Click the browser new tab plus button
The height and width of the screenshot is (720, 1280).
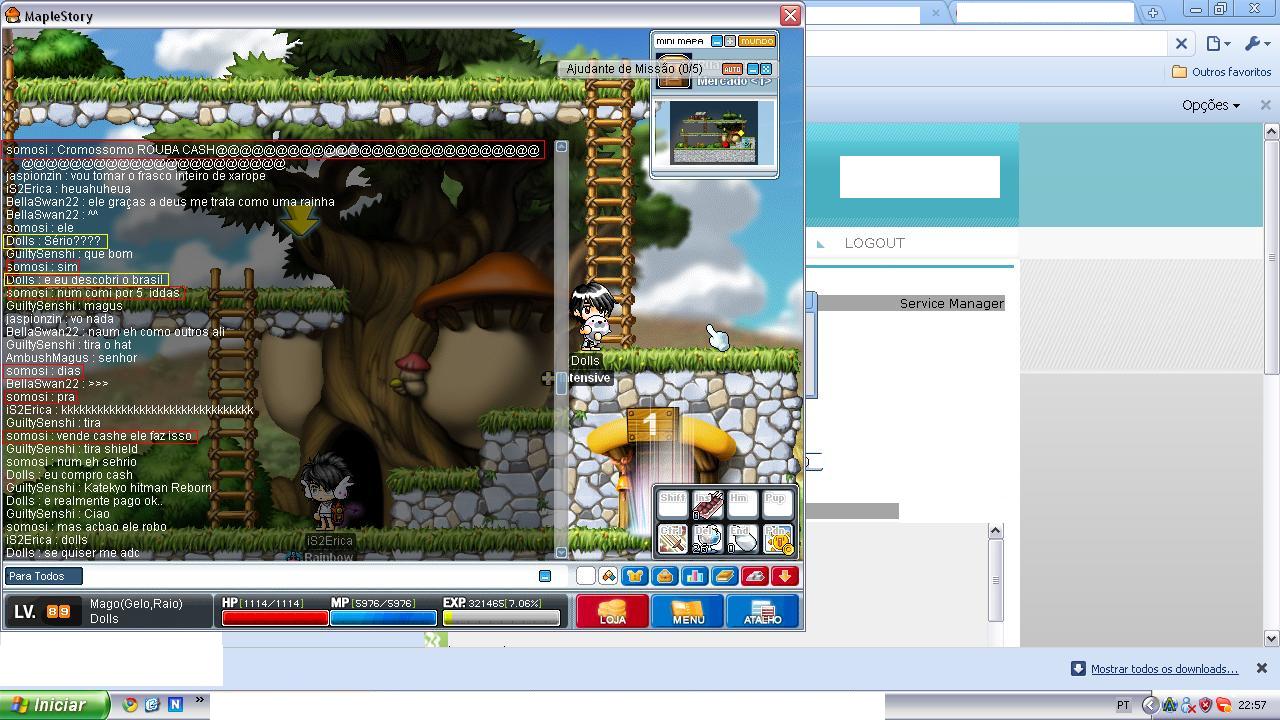click(1153, 12)
